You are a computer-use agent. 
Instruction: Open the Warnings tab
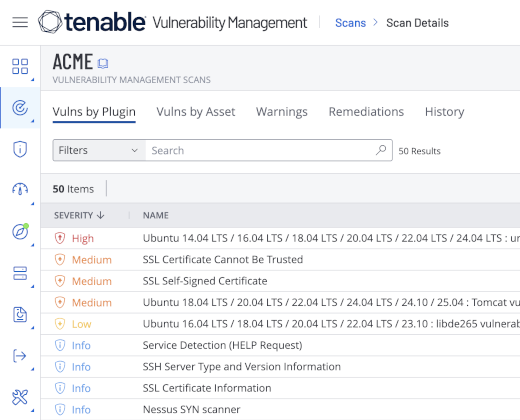282,112
